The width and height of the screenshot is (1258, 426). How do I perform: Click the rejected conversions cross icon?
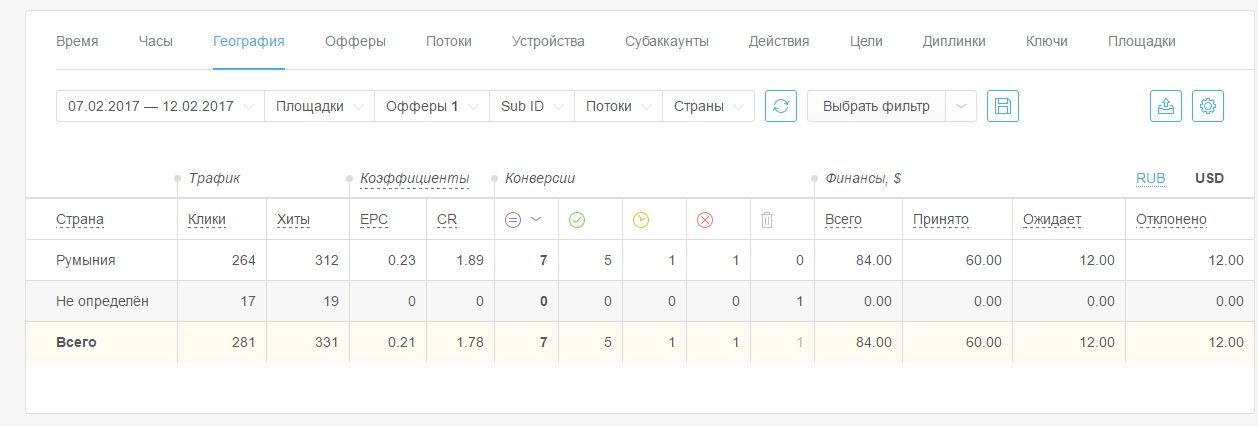click(x=704, y=220)
